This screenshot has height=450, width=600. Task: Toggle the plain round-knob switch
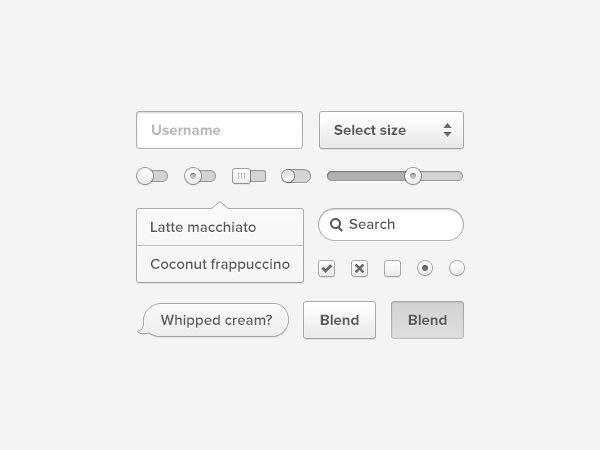152,176
